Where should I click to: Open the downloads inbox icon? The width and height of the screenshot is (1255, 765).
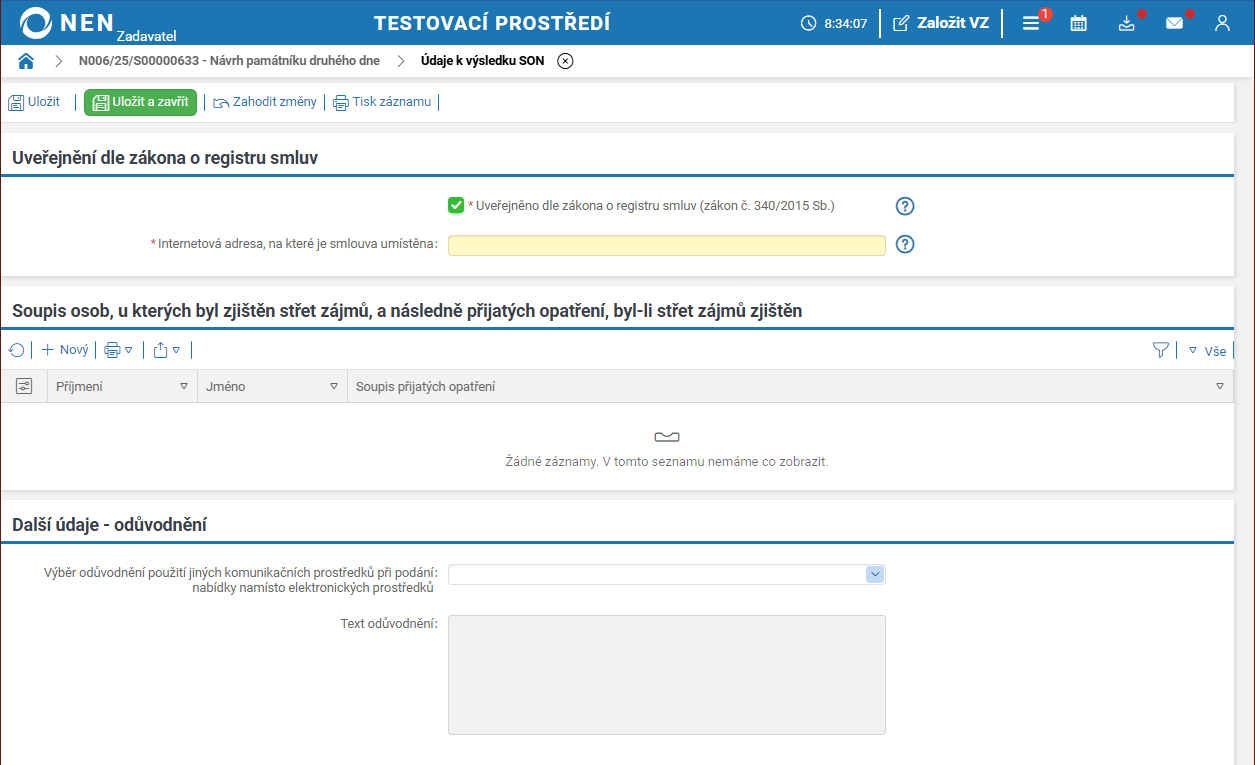(x=1127, y=23)
